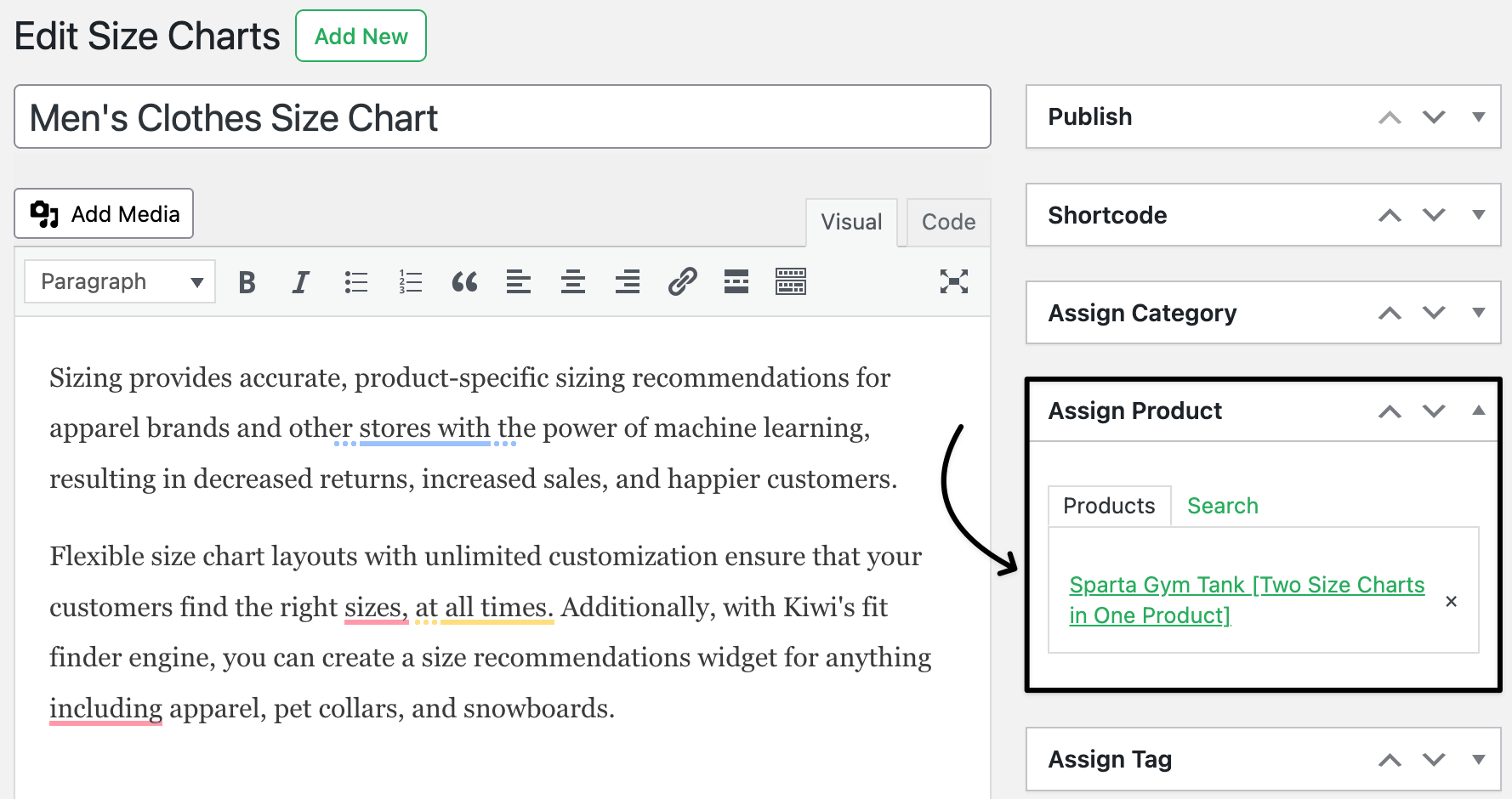Move Shortcode panel up

pyautogui.click(x=1390, y=215)
